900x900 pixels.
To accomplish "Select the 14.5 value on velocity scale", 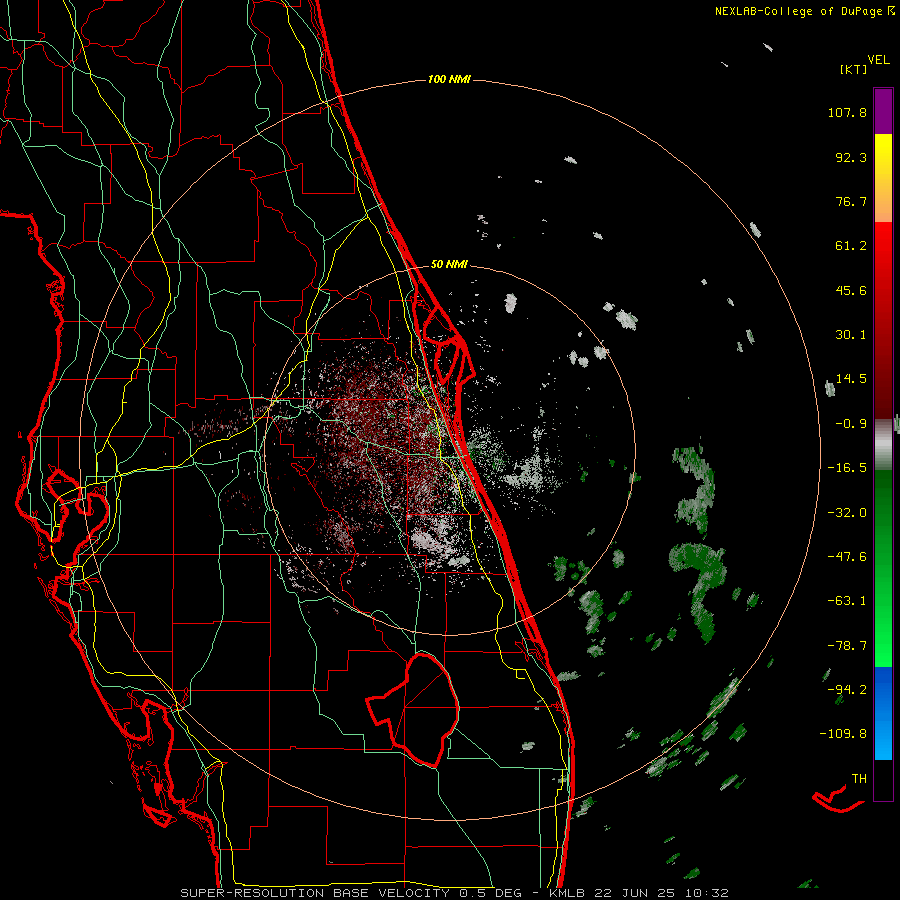I will (851, 379).
